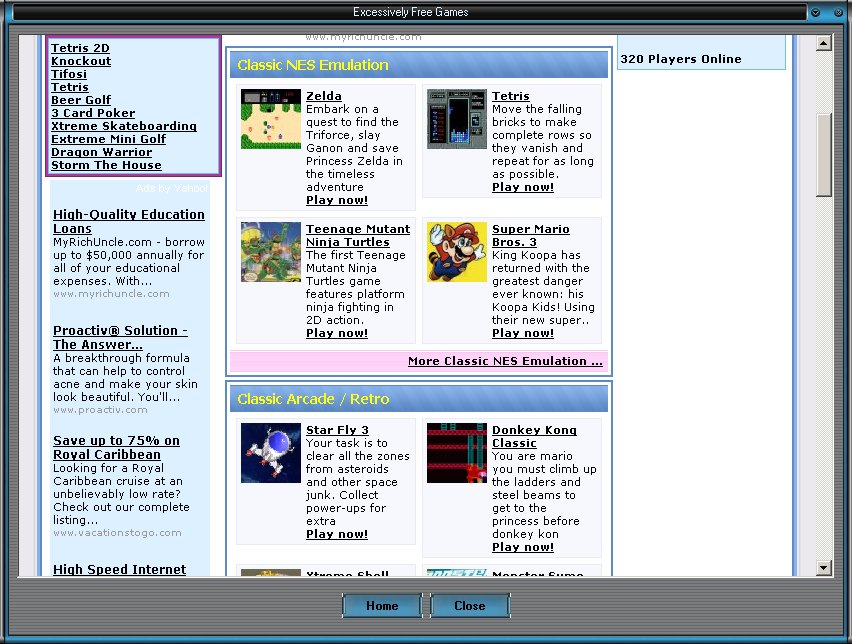Open the Beer Golf link
The image size is (852, 644).
pos(81,100)
